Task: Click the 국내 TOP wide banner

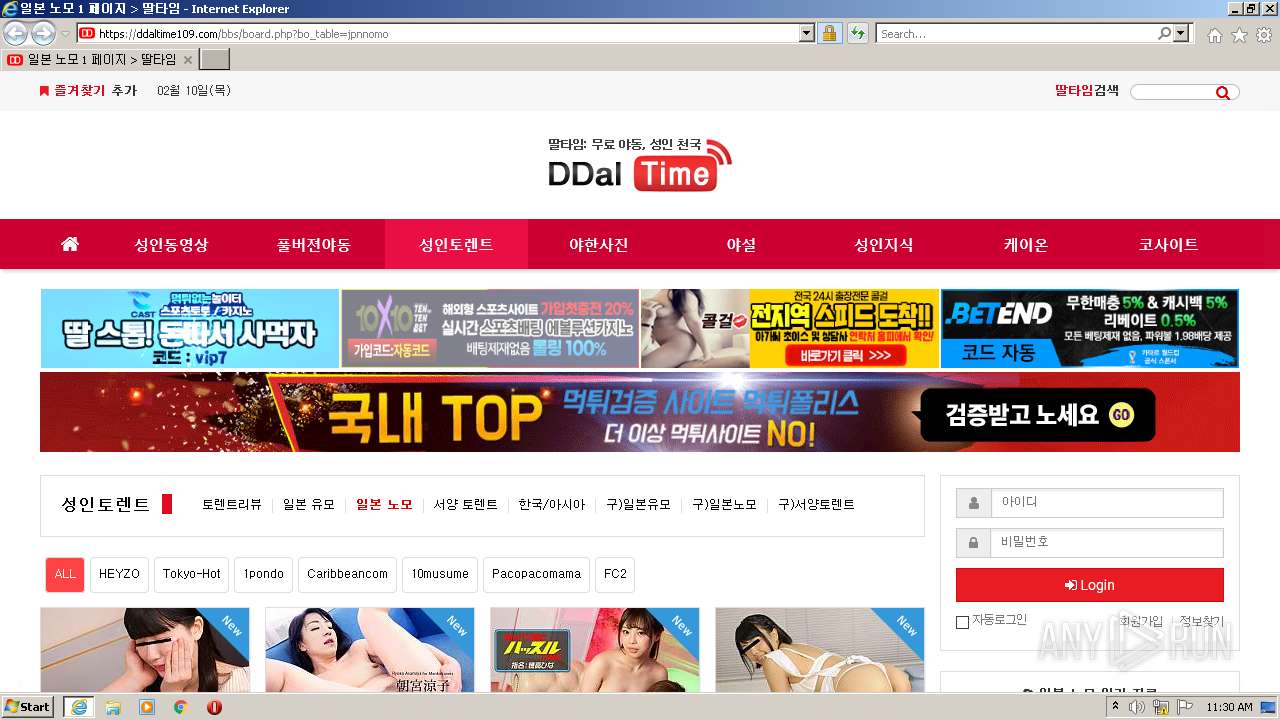Action: [640, 412]
